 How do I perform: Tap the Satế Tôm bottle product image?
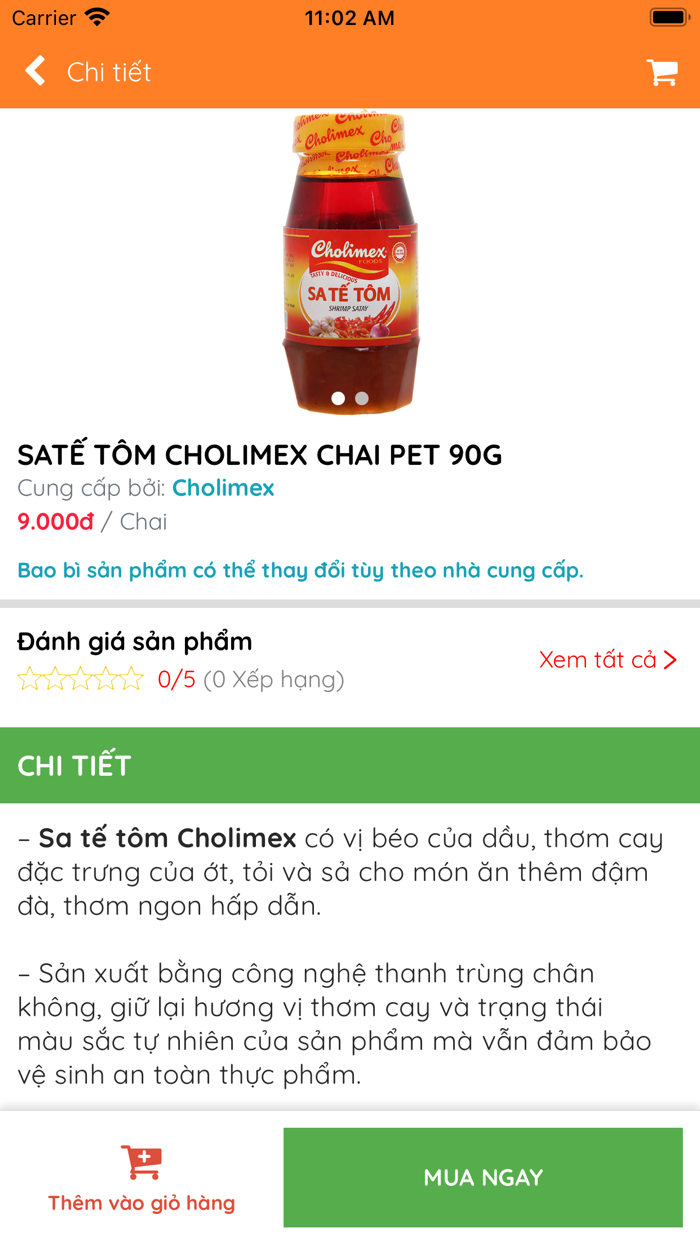[350, 262]
